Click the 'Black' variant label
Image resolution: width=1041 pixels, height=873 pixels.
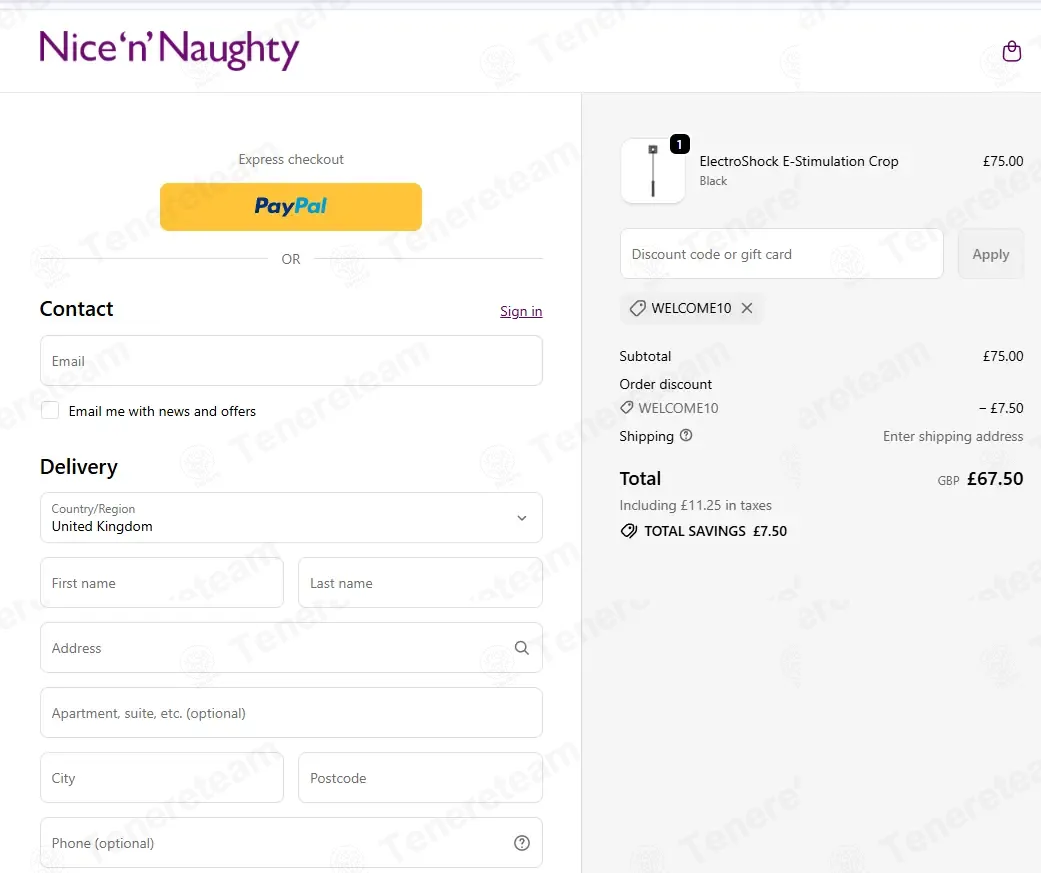tap(713, 181)
